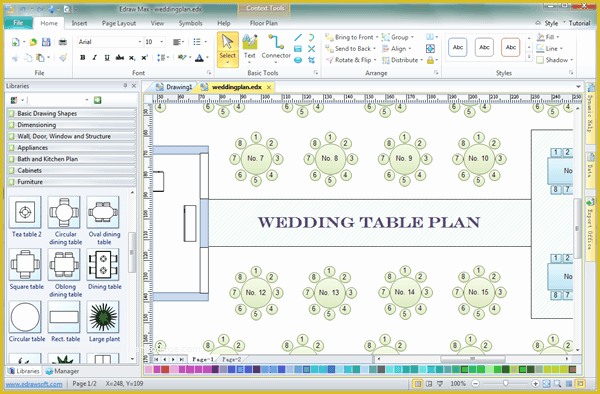Click the zoom in plus button

[535, 383]
